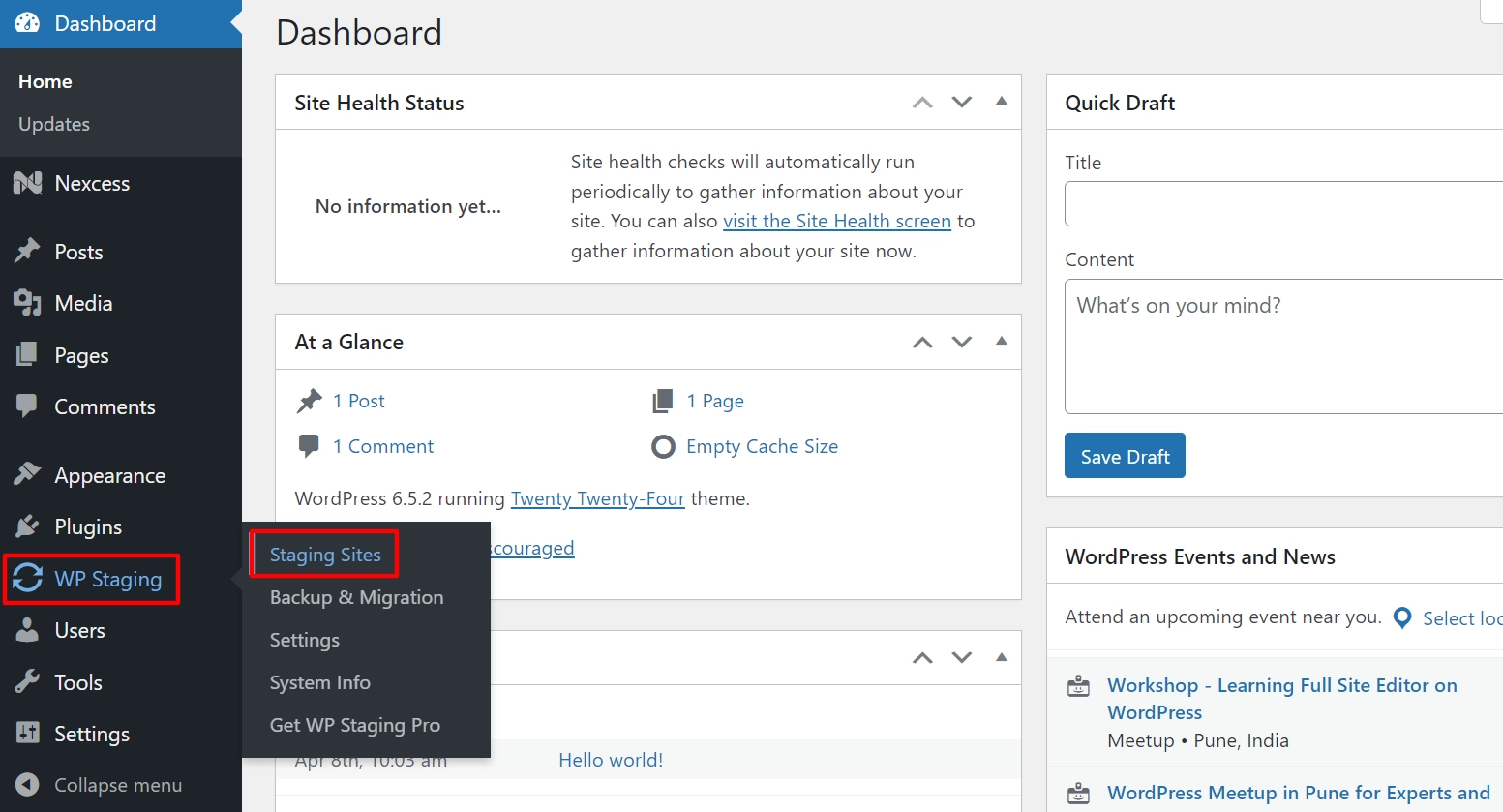
Task: Click the Posts pushpin icon
Action: click(27, 252)
